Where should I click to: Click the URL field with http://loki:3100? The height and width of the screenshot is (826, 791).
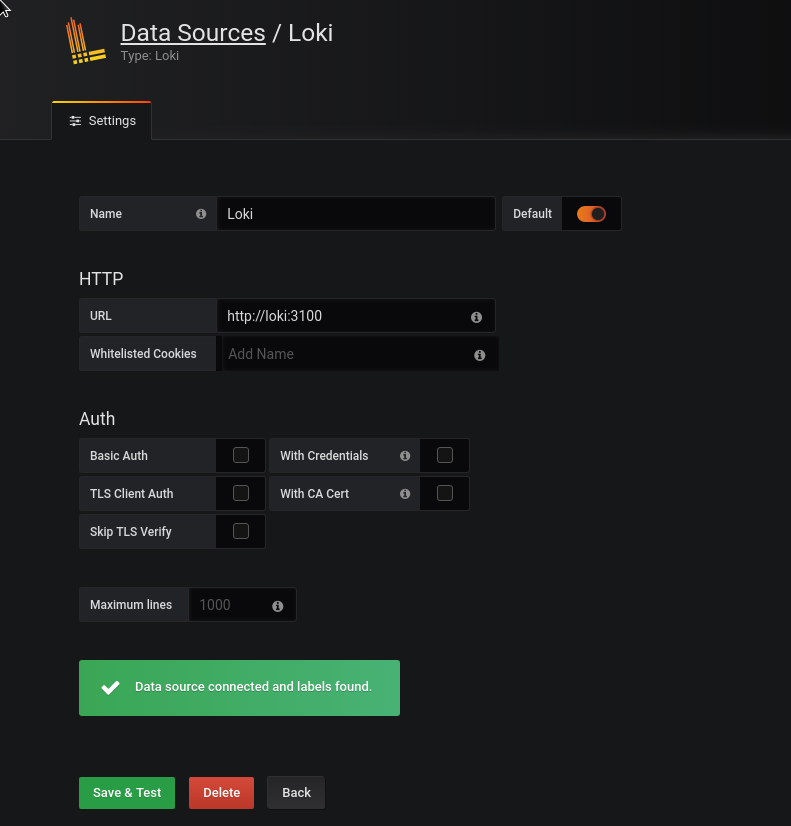click(356, 316)
